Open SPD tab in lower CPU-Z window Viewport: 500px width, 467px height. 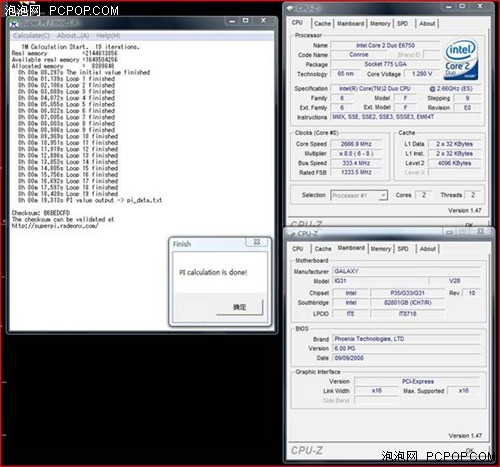[403, 249]
